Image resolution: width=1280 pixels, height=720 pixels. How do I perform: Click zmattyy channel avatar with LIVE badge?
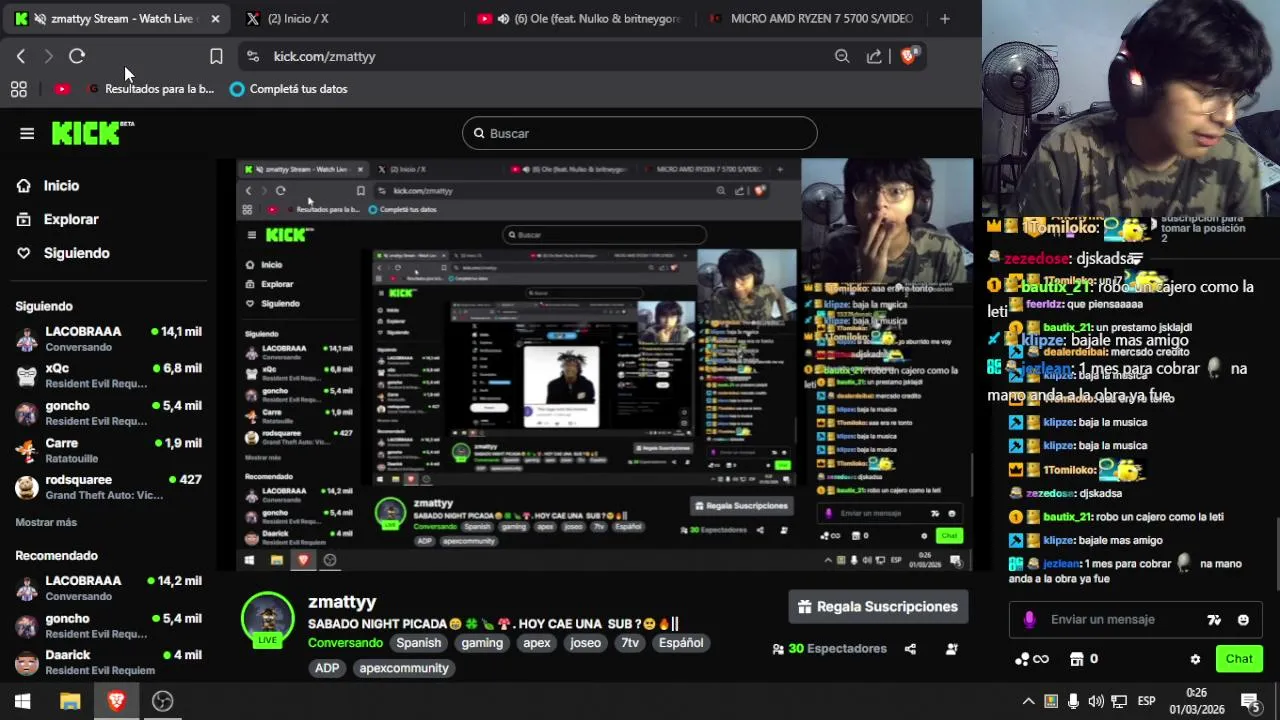point(267,620)
